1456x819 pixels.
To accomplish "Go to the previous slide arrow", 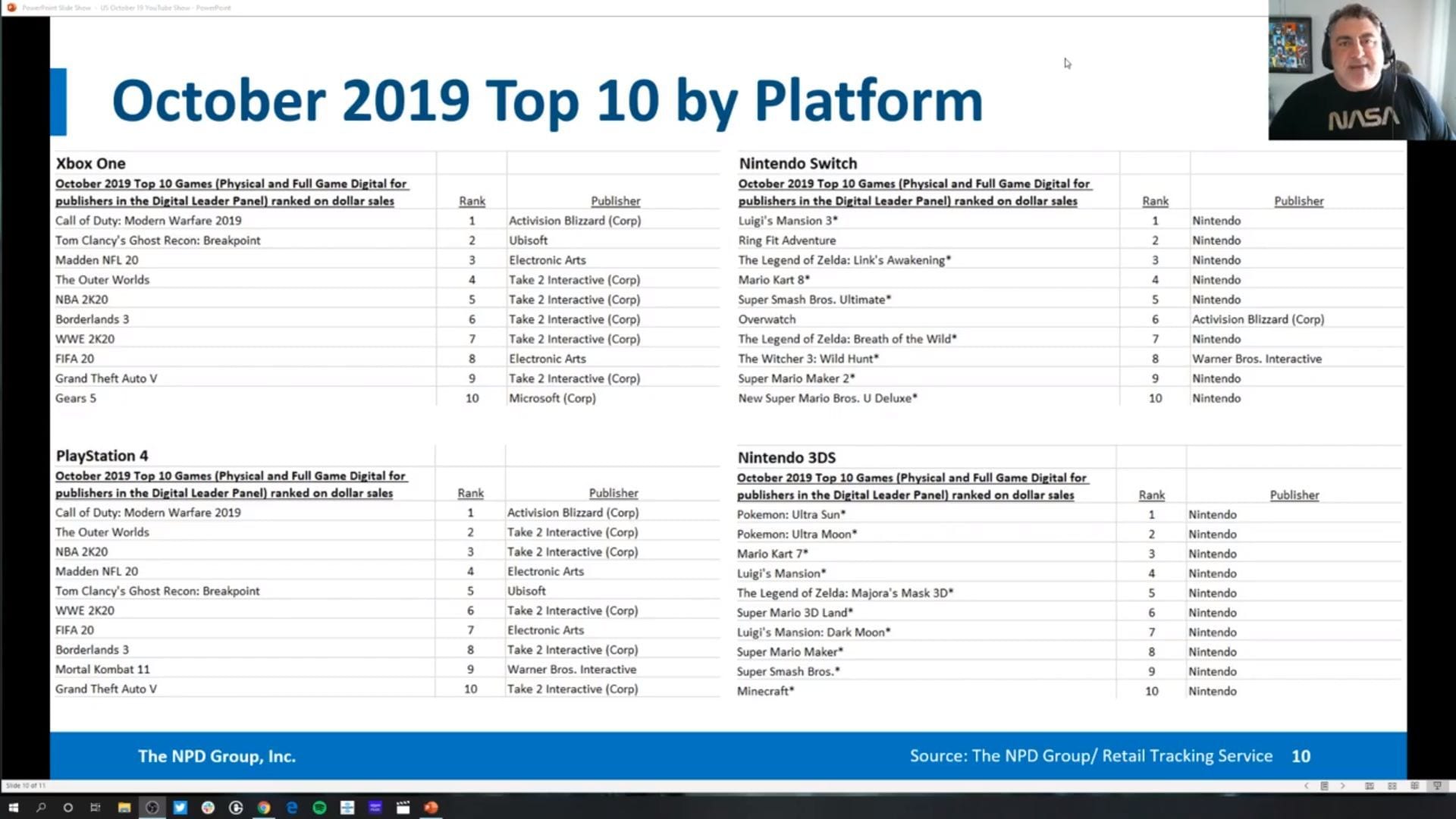I will coord(1306,786).
